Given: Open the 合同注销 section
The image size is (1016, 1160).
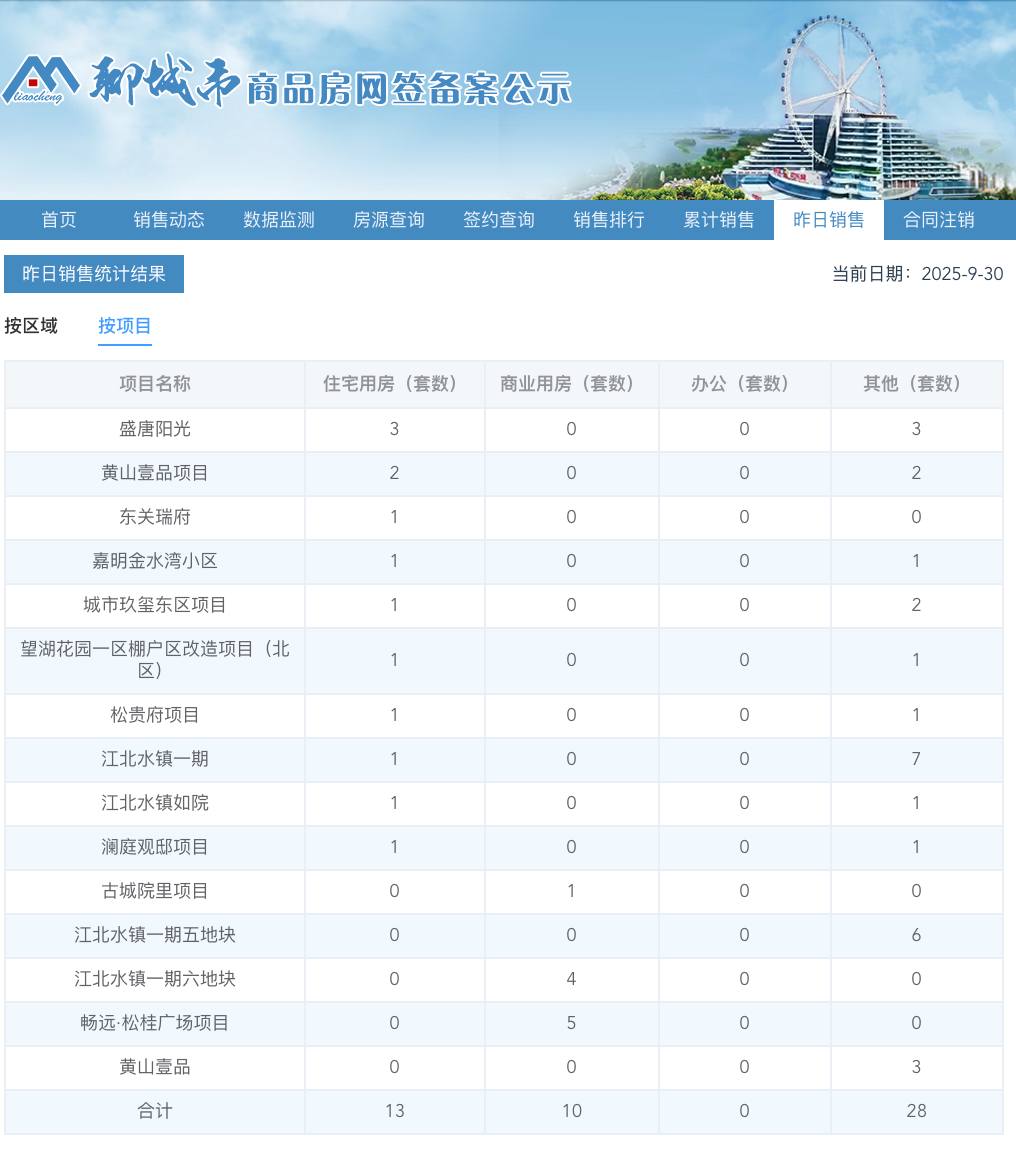Looking at the screenshot, I should [x=938, y=220].
